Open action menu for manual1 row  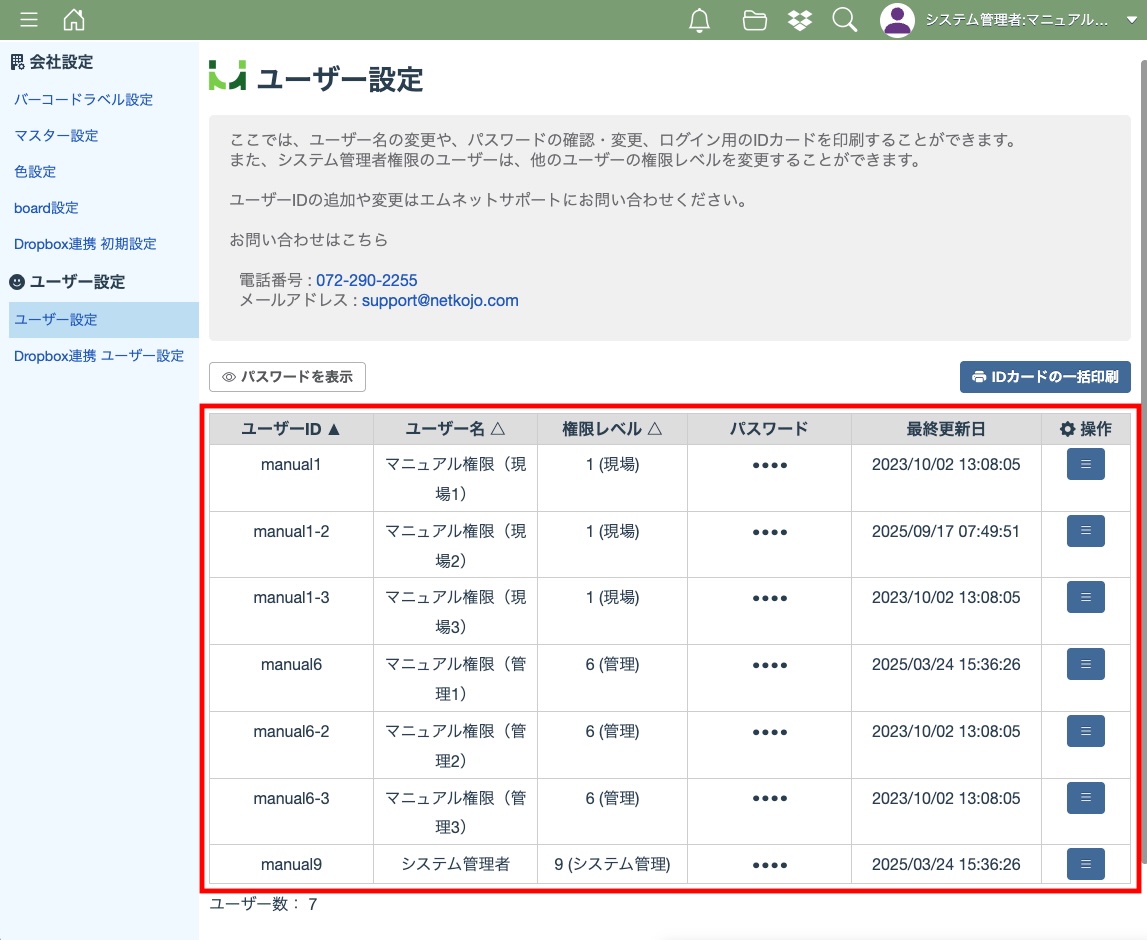pos(1085,464)
